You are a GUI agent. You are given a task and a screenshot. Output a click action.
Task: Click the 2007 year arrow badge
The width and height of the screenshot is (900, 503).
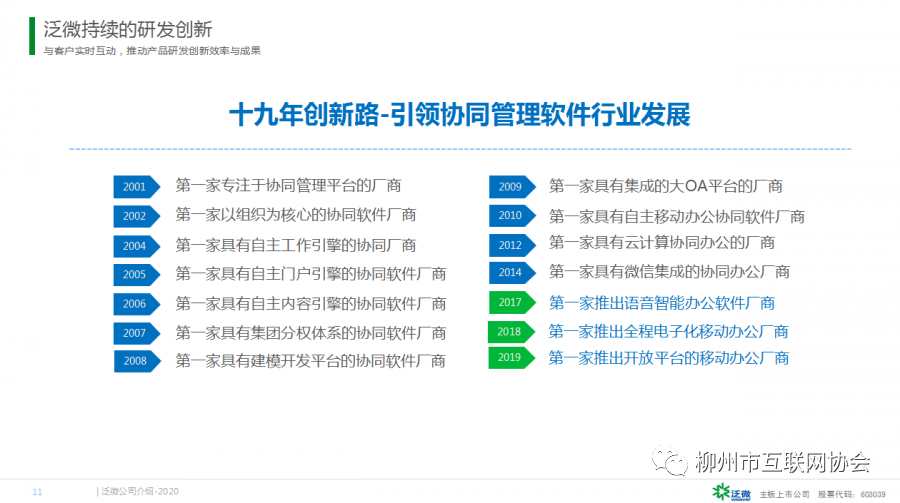137,333
